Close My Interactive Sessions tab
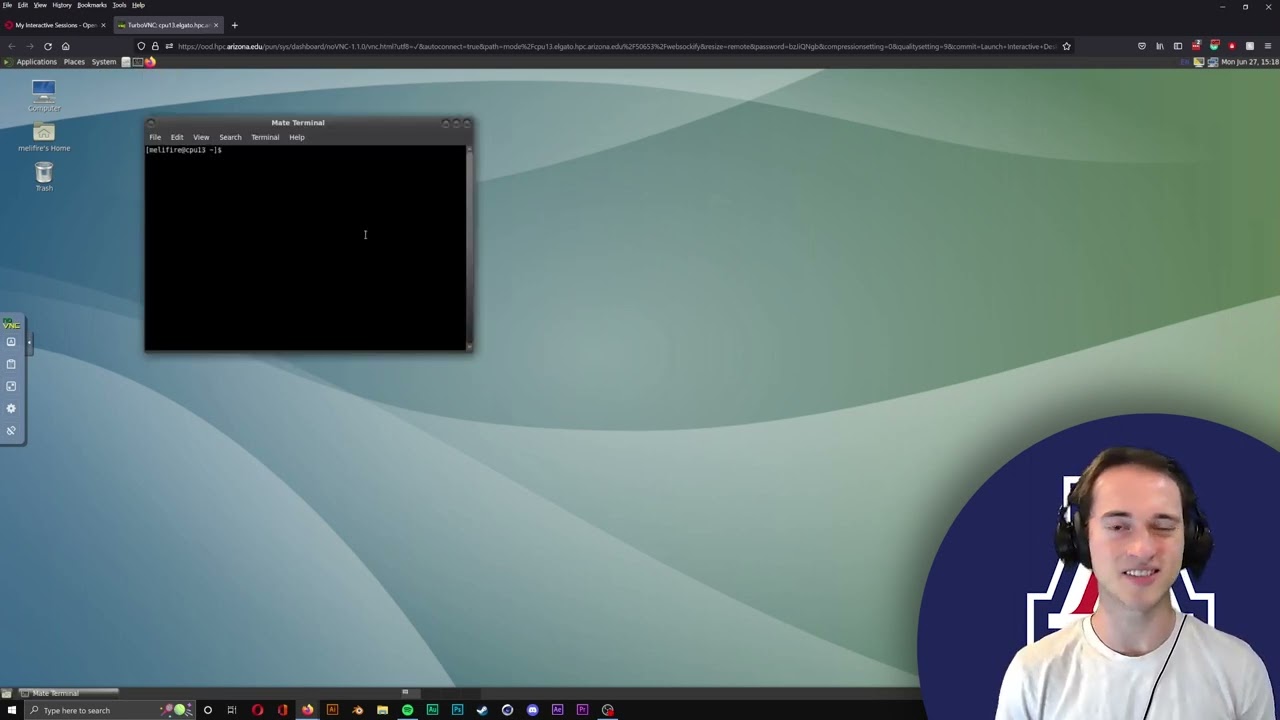Image resolution: width=1280 pixels, height=720 pixels. click(102, 25)
